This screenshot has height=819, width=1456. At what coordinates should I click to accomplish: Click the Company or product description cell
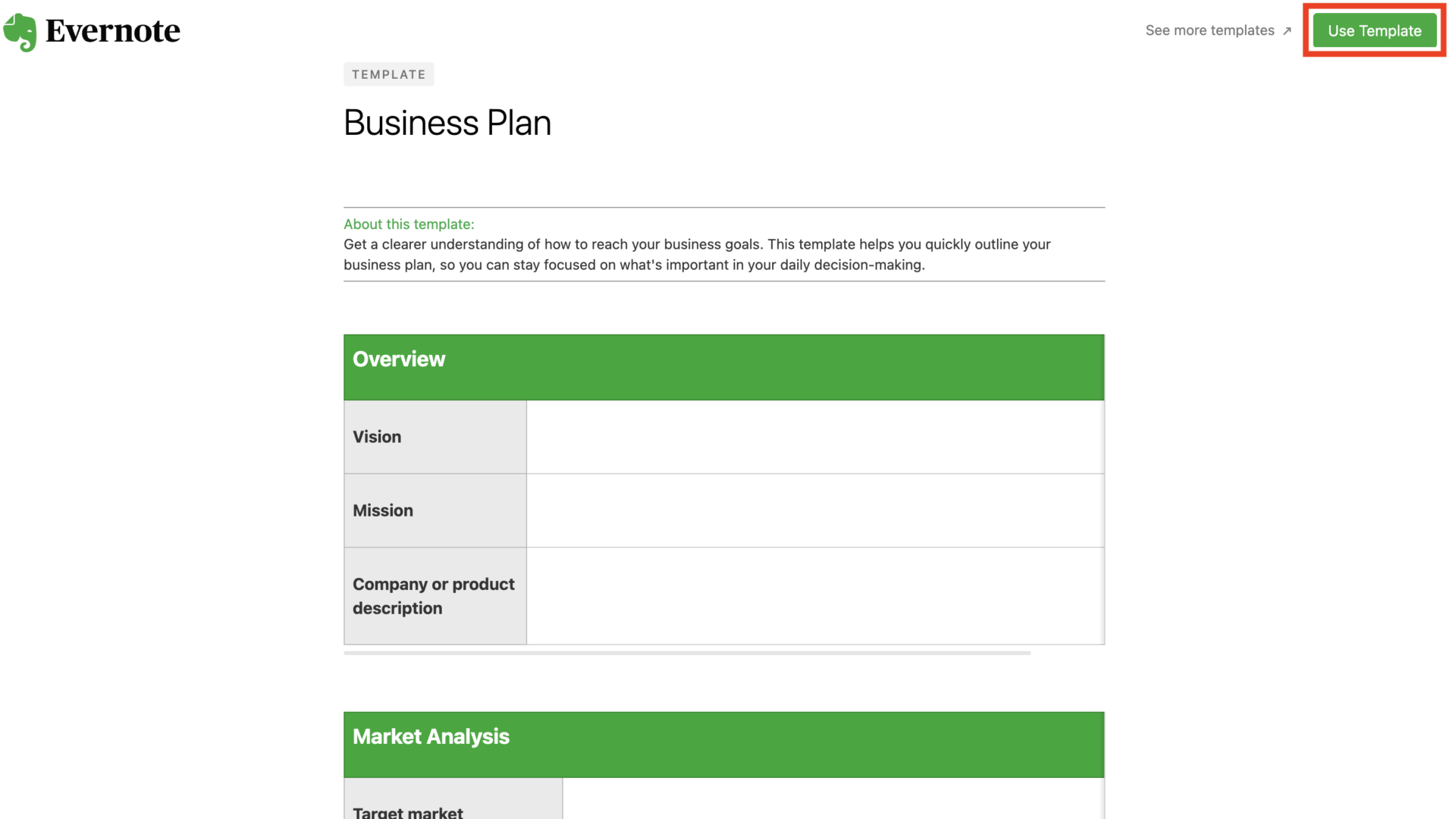click(434, 595)
